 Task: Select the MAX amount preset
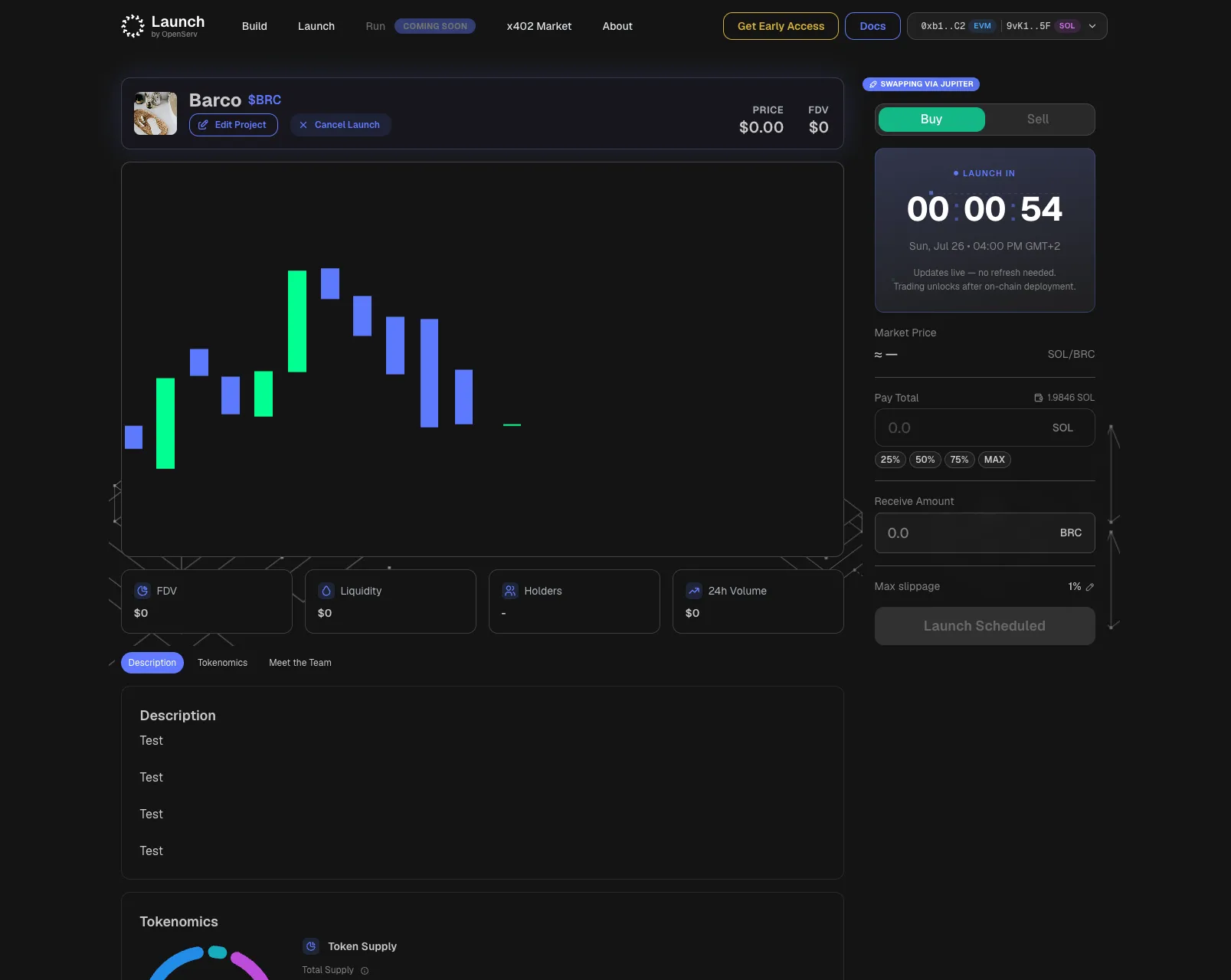point(994,460)
